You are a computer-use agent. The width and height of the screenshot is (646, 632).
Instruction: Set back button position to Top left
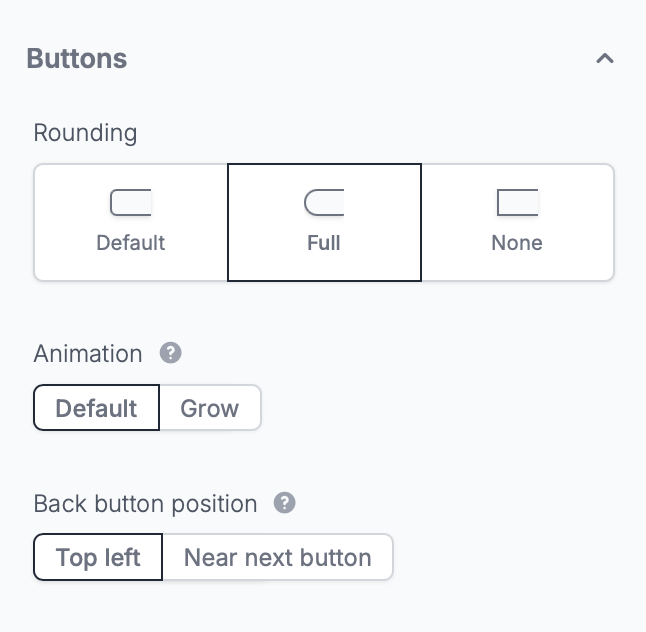pyautogui.click(x=98, y=557)
